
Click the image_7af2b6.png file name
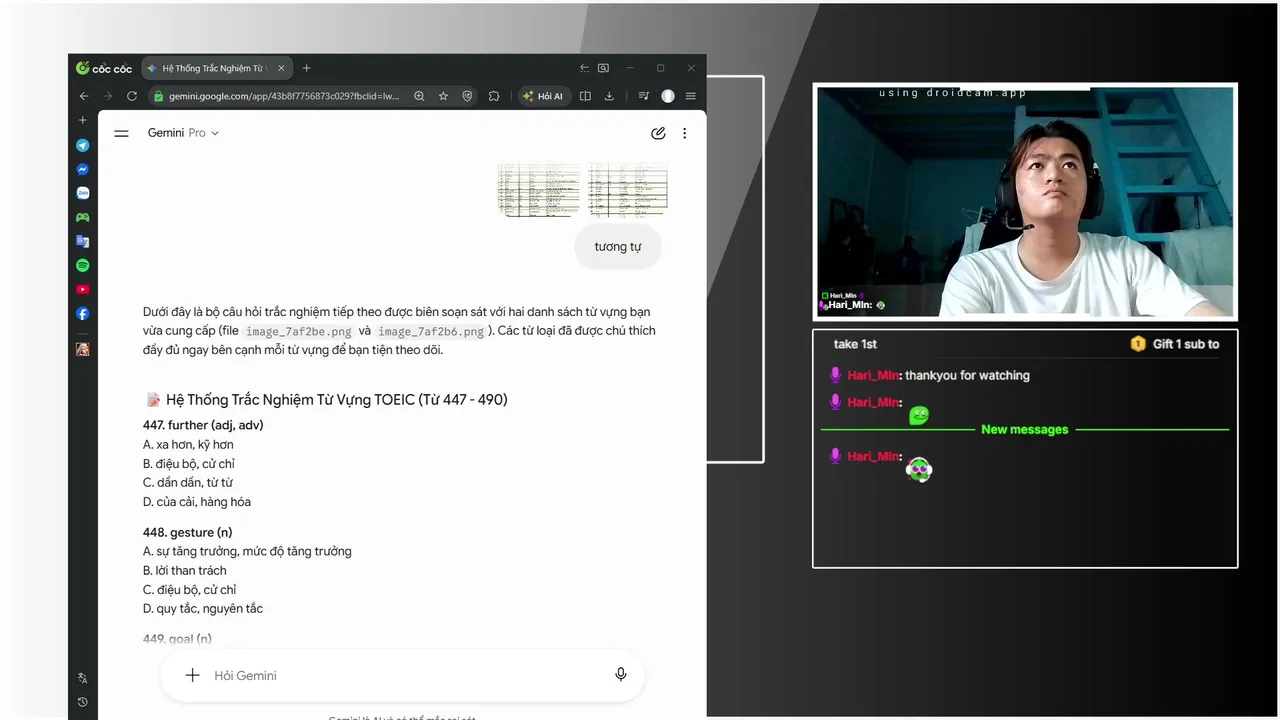[x=431, y=331]
